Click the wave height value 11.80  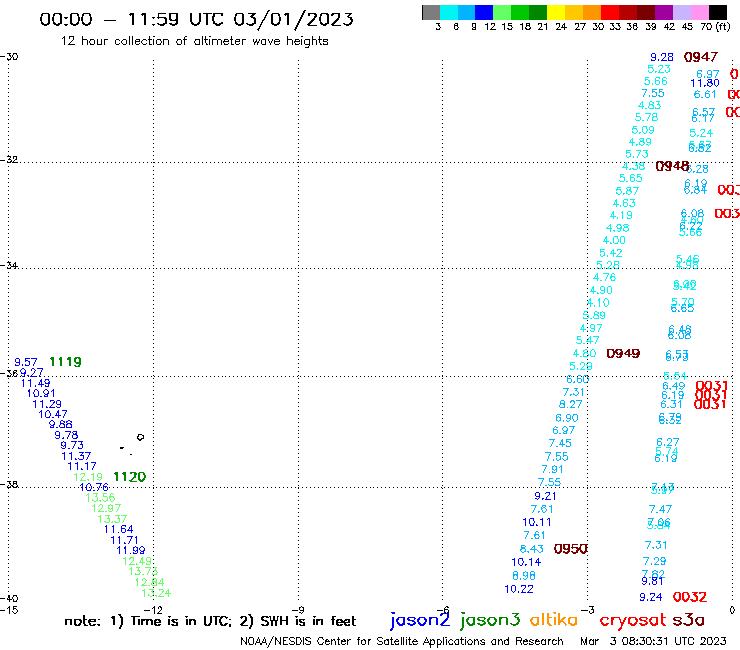point(705,83)
